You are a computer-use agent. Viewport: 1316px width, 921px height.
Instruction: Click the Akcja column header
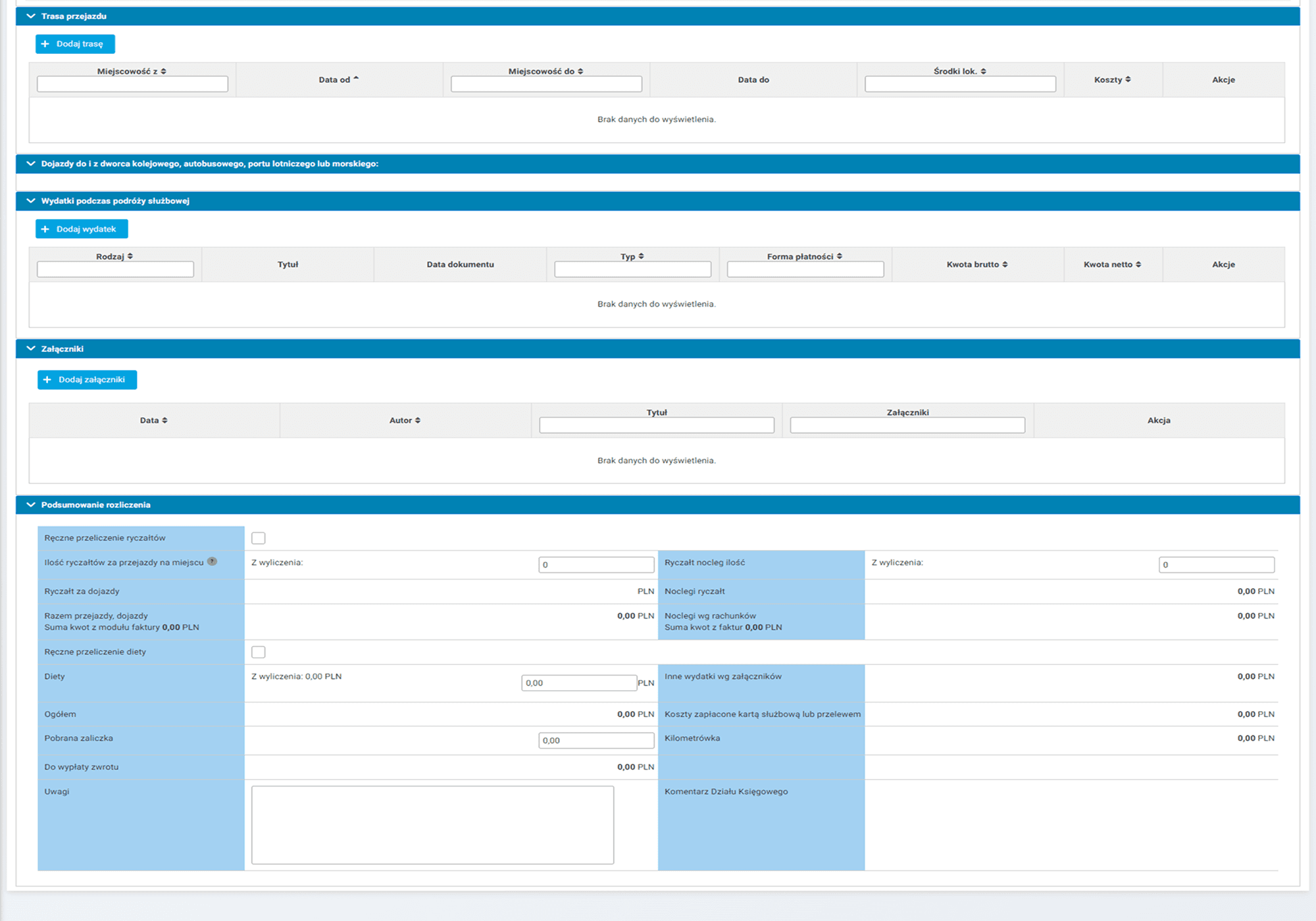[1159, 420]
